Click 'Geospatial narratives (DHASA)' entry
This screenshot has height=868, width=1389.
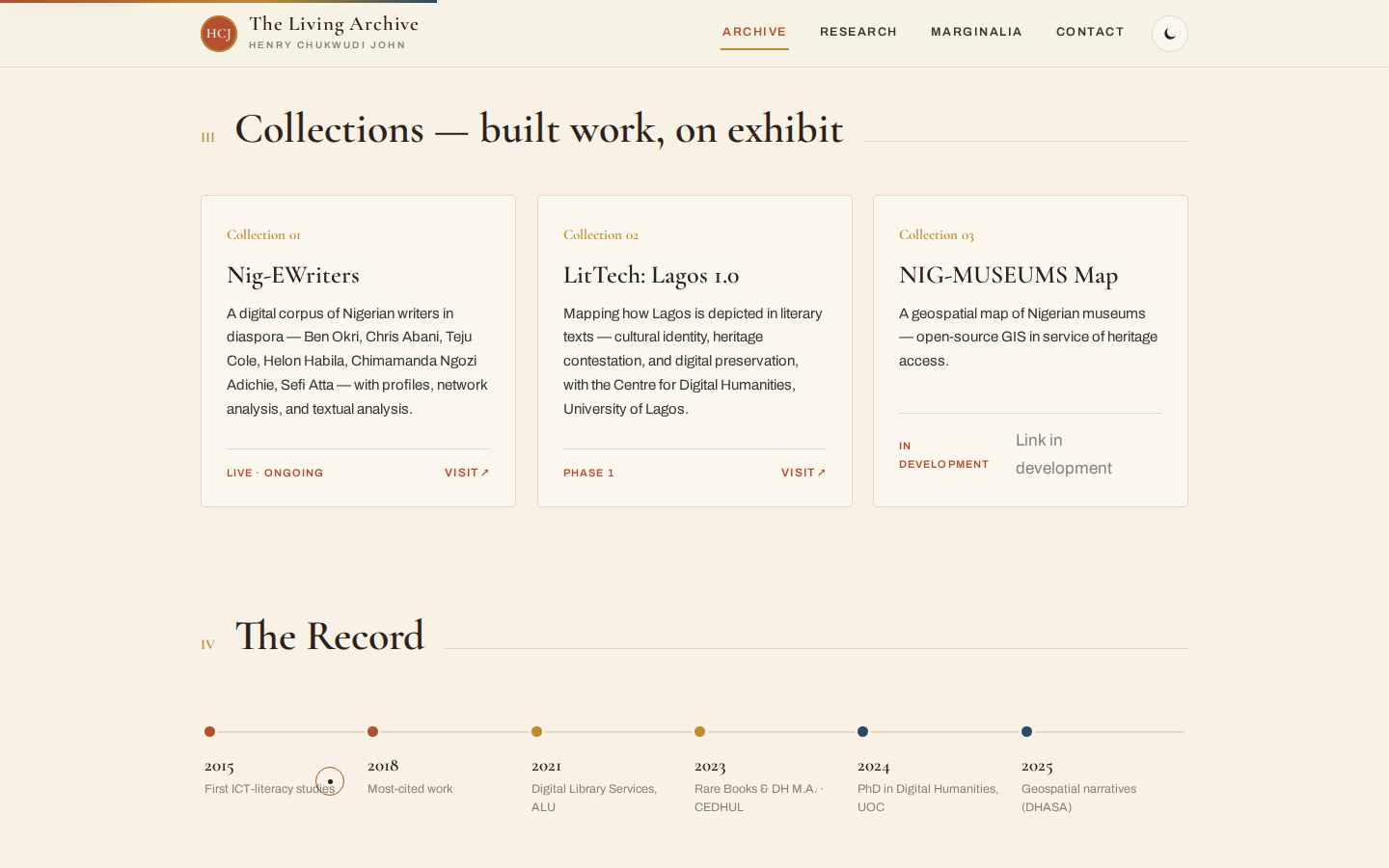(x=1078, y=798)
